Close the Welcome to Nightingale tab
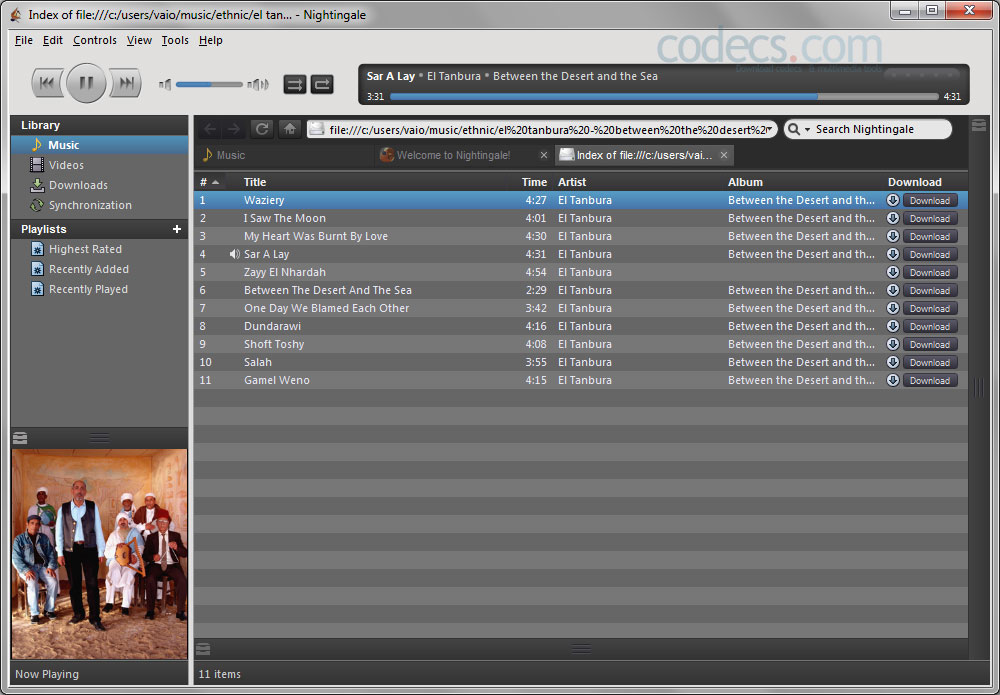 [x=543, y=155]
